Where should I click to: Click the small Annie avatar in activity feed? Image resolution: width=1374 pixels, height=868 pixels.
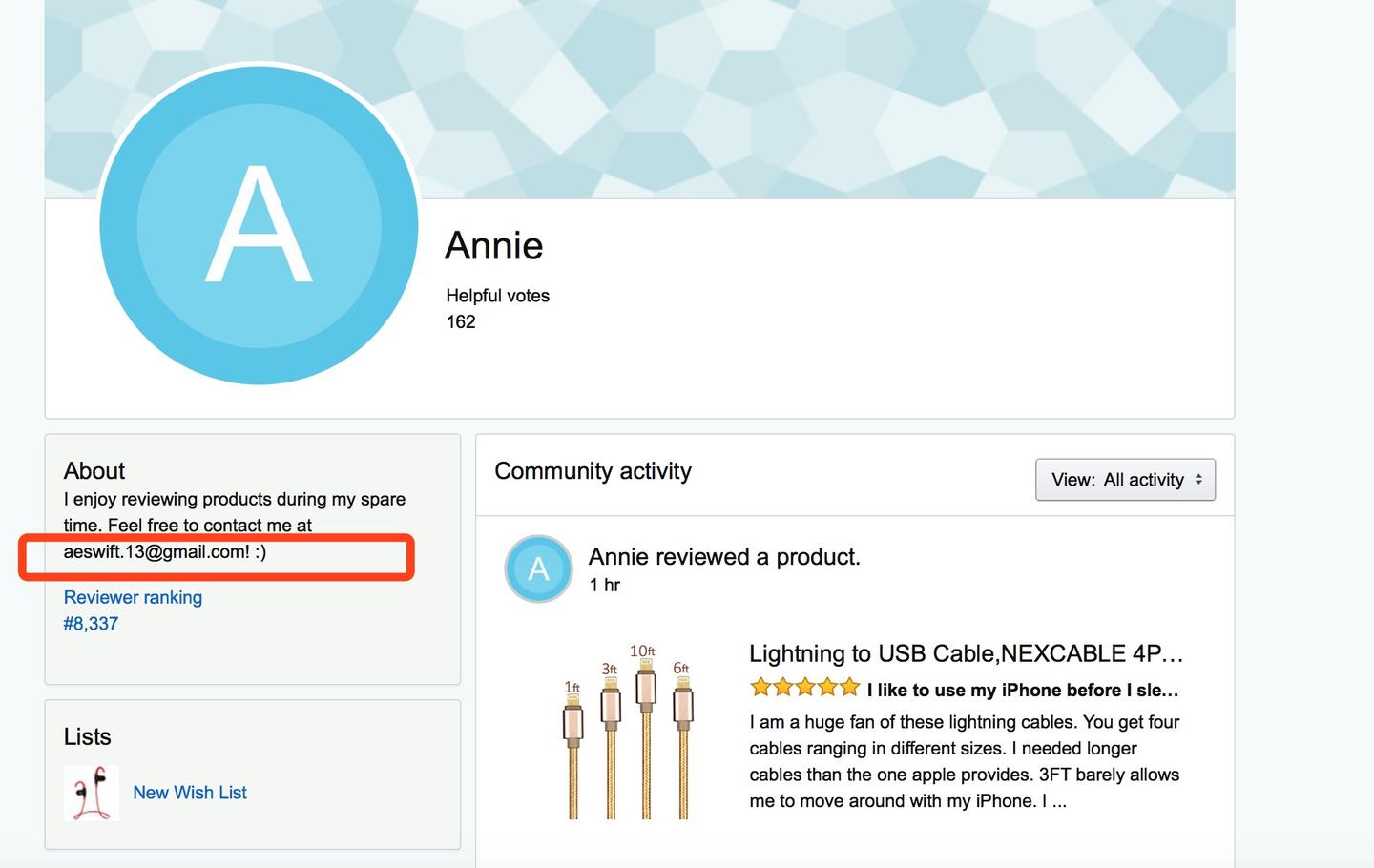[538, 569]
